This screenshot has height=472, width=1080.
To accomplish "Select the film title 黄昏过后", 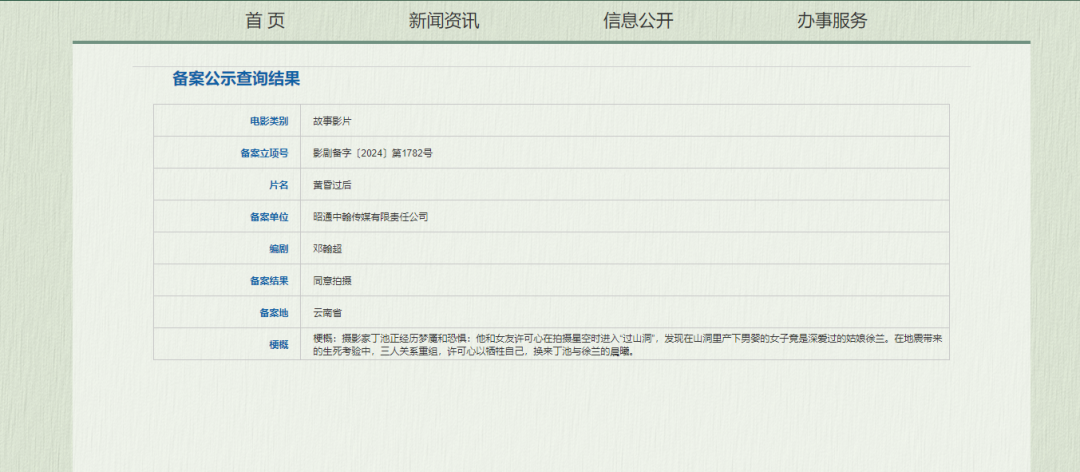I will (333, 185).
